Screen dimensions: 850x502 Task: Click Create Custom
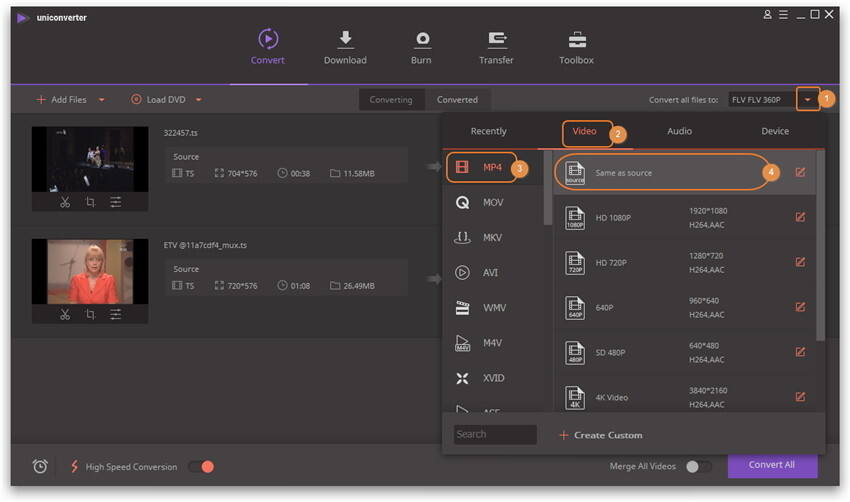click(601, 435)
